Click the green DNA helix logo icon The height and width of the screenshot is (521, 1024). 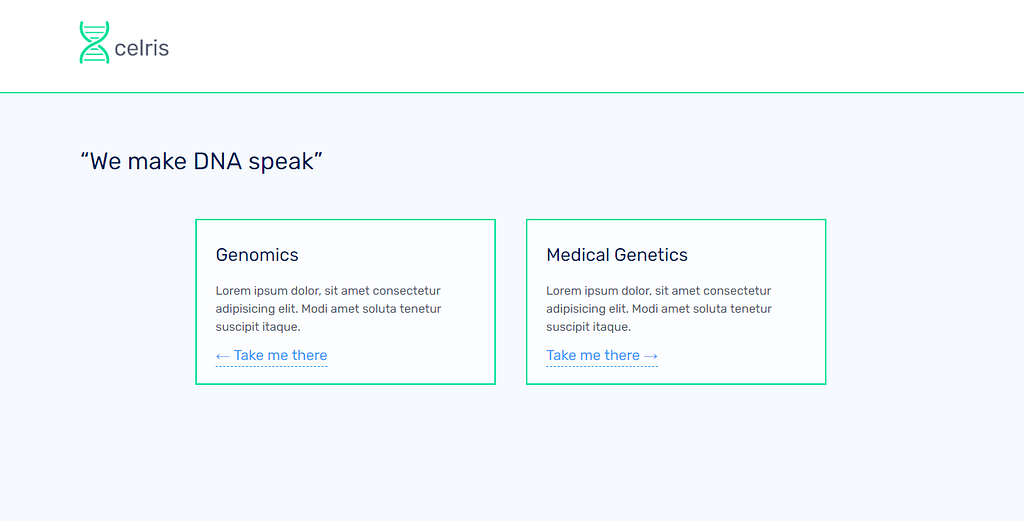click(x=94, y=43)
